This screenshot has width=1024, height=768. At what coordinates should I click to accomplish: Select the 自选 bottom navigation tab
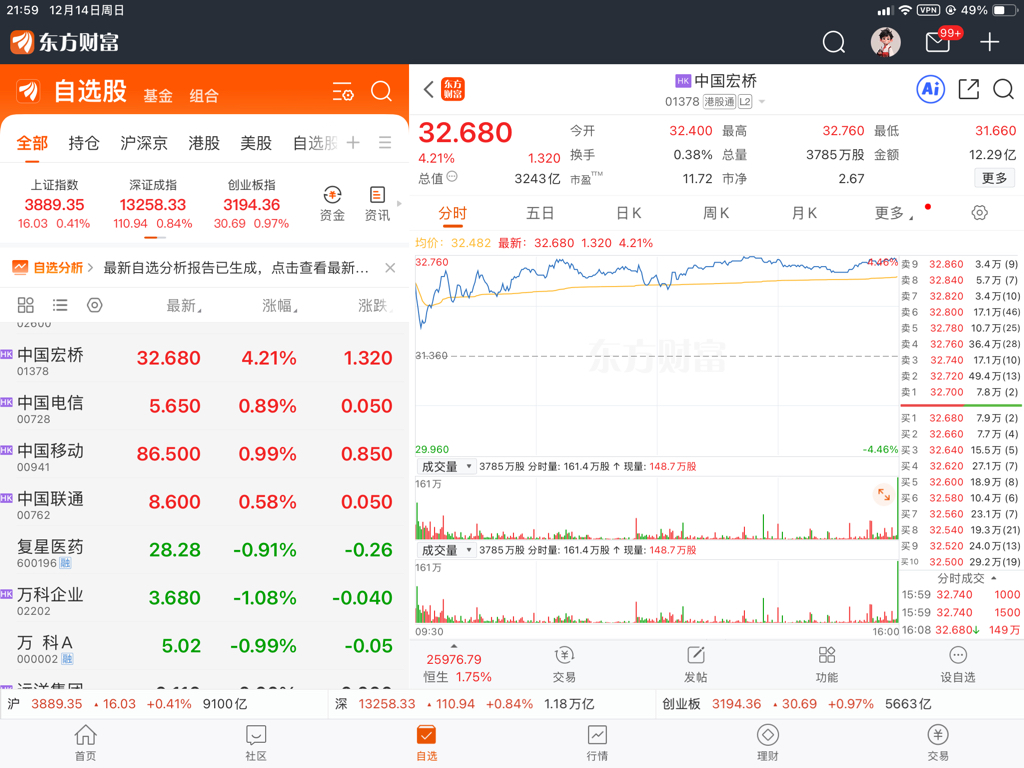click(x=426, y=743)
